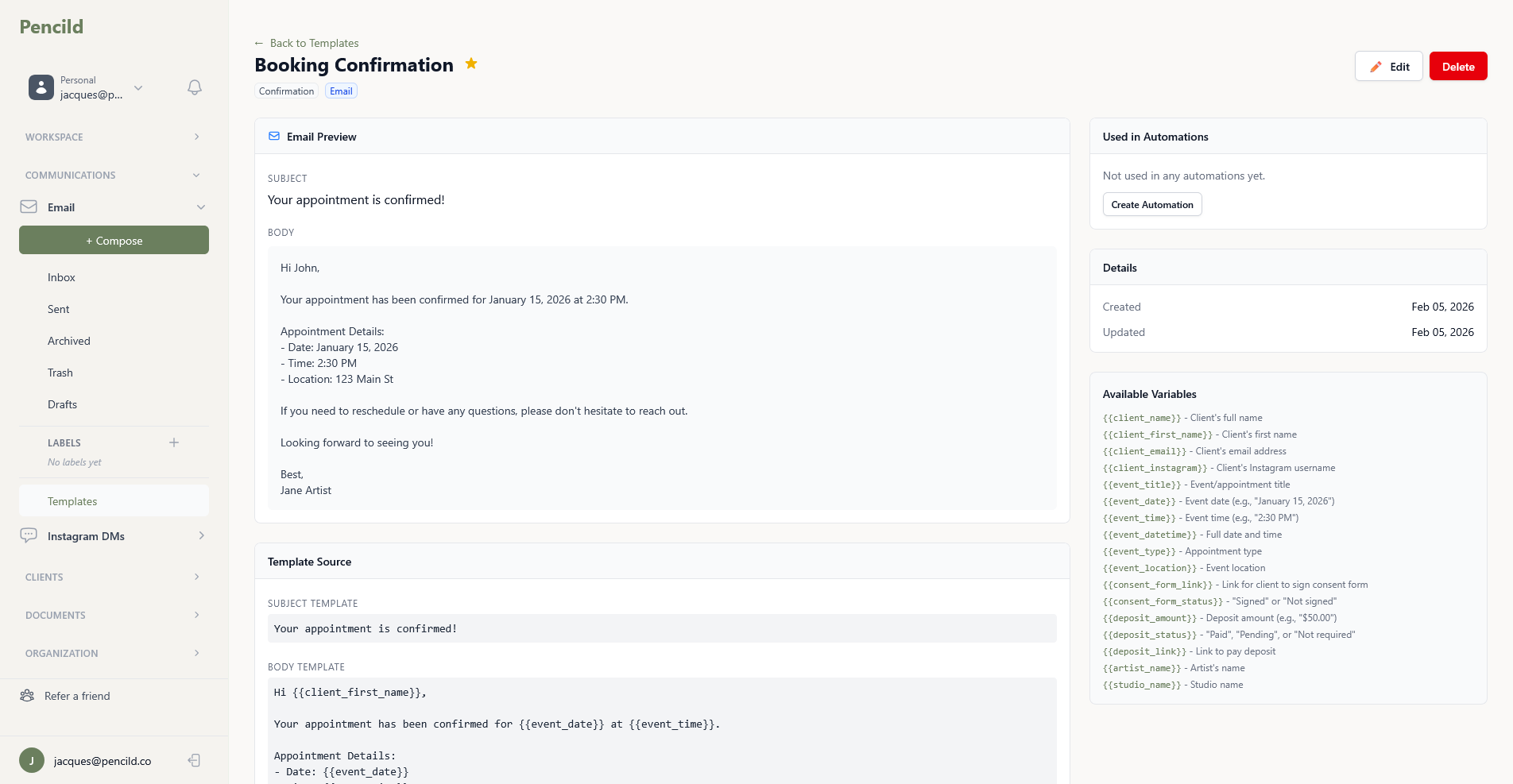Click the + Compose button
1513x784 pixels.
(x=114, y=240)
